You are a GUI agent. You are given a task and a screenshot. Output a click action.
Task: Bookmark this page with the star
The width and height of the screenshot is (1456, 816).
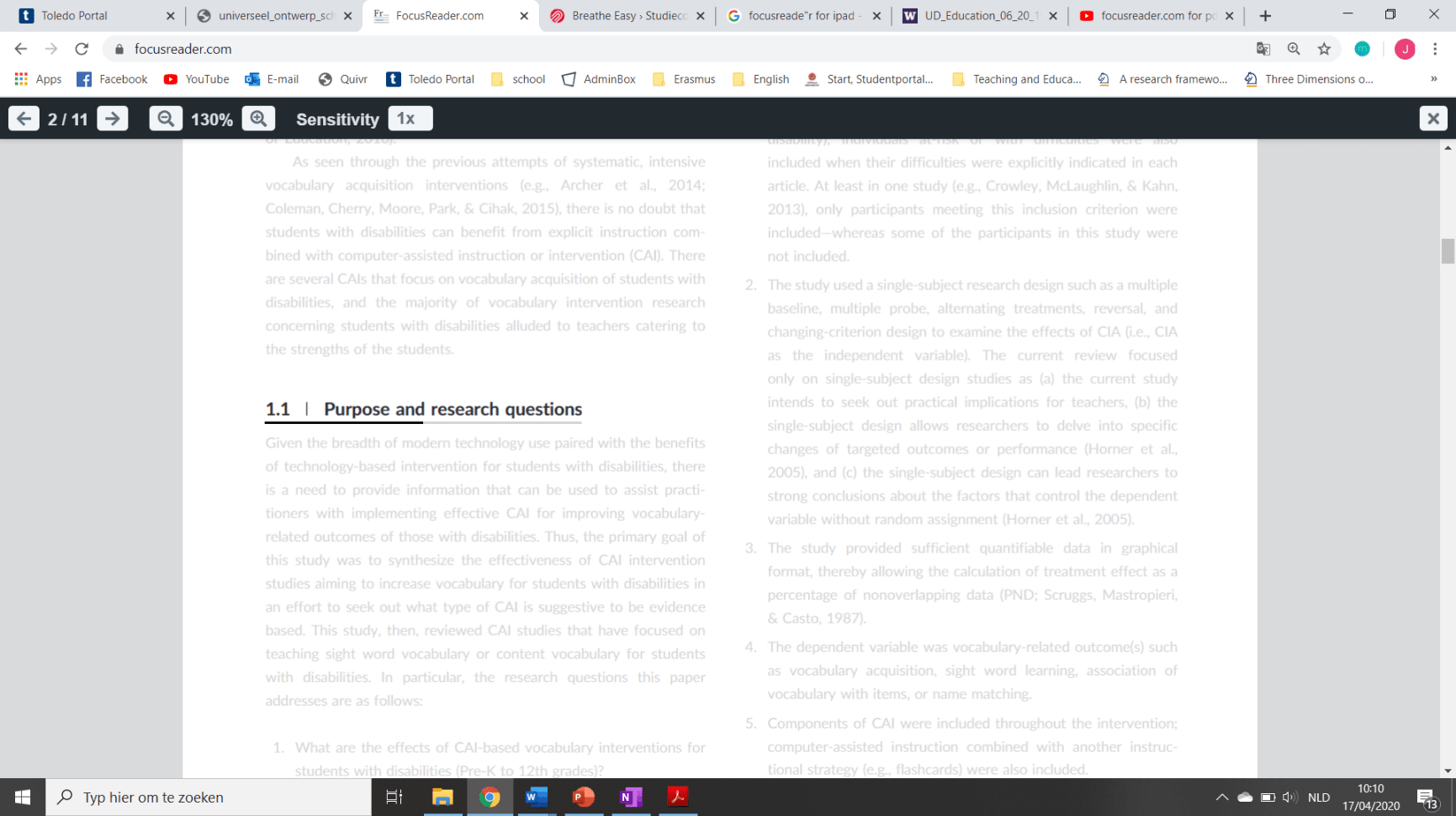click(1324, 49)
